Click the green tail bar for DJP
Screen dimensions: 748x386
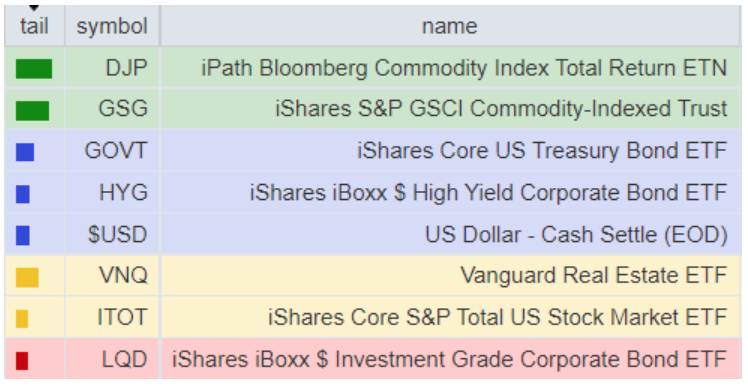click(34, 69)
